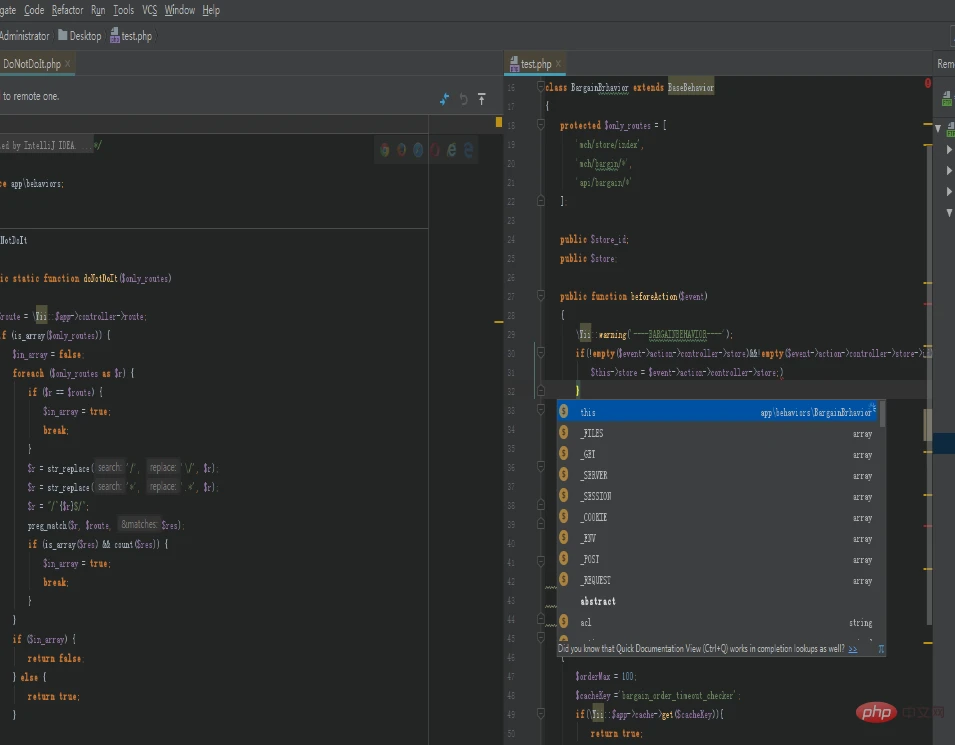
Task: Collapse the BargainBehavior class fold marker
Action: (541, 88)
